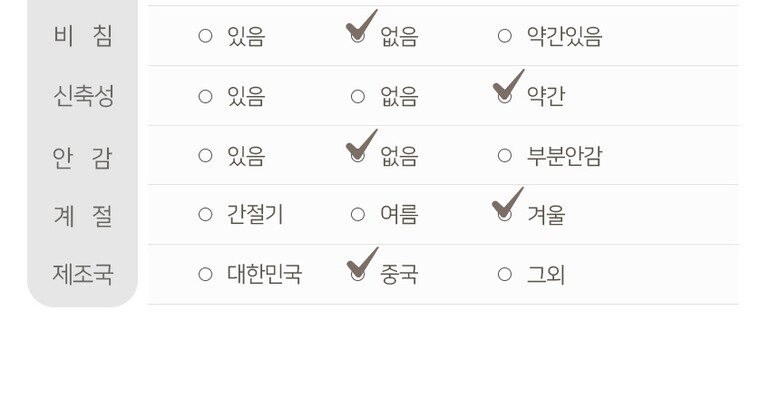The height and width of the screenshot is (418, 780).
Task: Click the 계절 row label
Action: (x=83, y=215)
